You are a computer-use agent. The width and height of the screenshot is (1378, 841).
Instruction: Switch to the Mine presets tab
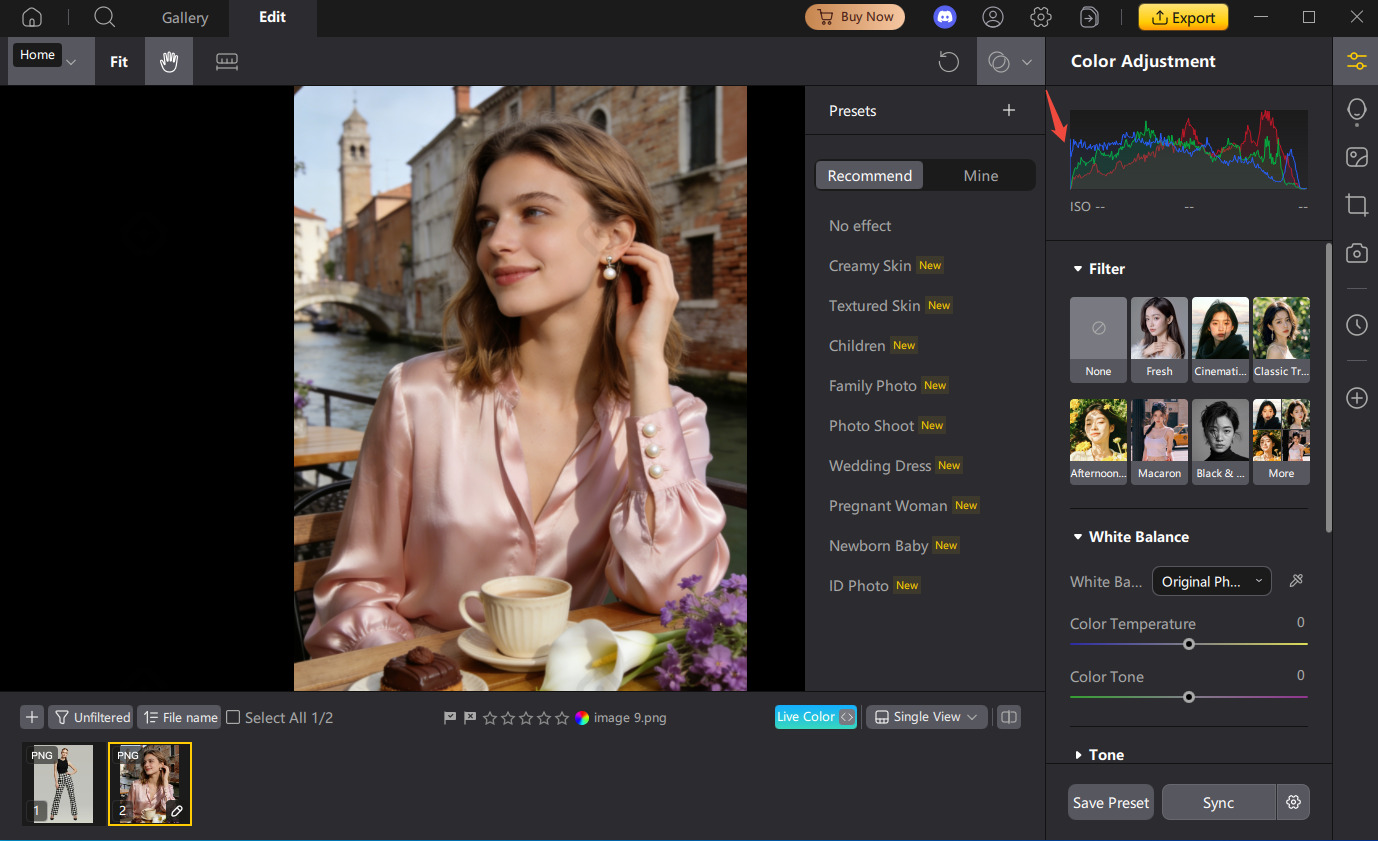980,176
